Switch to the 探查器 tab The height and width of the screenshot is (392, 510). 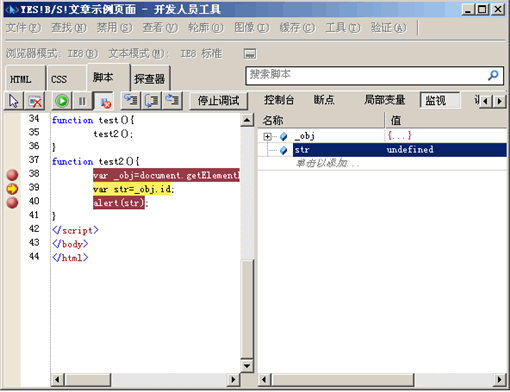pos(150,79)
